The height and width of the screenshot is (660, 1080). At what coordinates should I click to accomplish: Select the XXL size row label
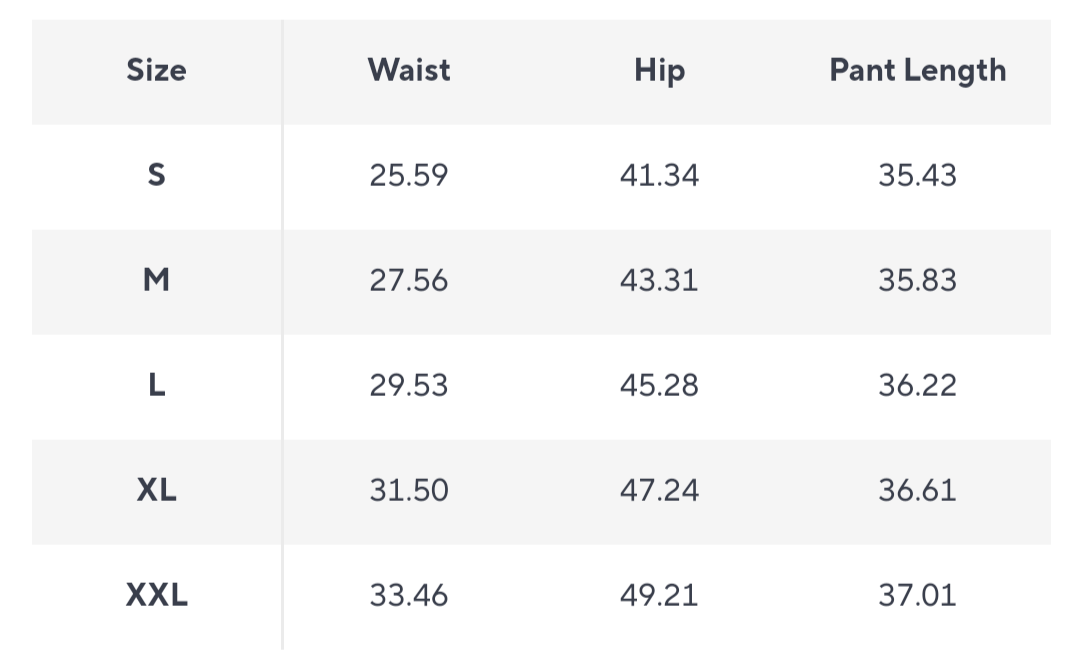pos(156,595)
